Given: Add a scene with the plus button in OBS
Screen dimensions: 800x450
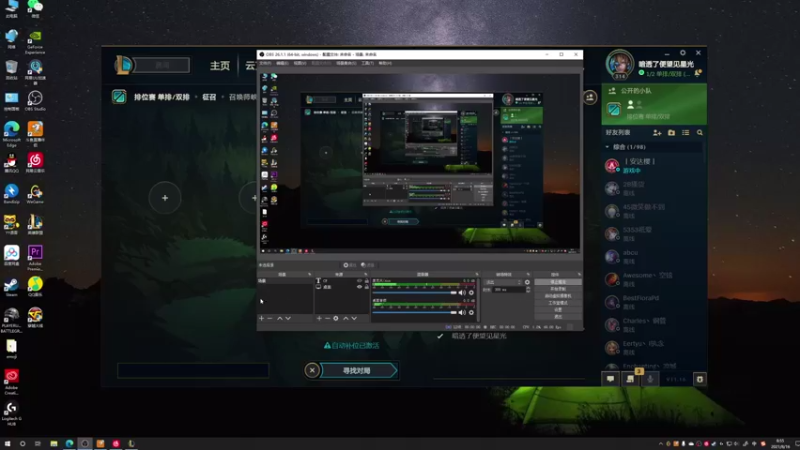Looking at the screenshot, I should tap(262, 318).
